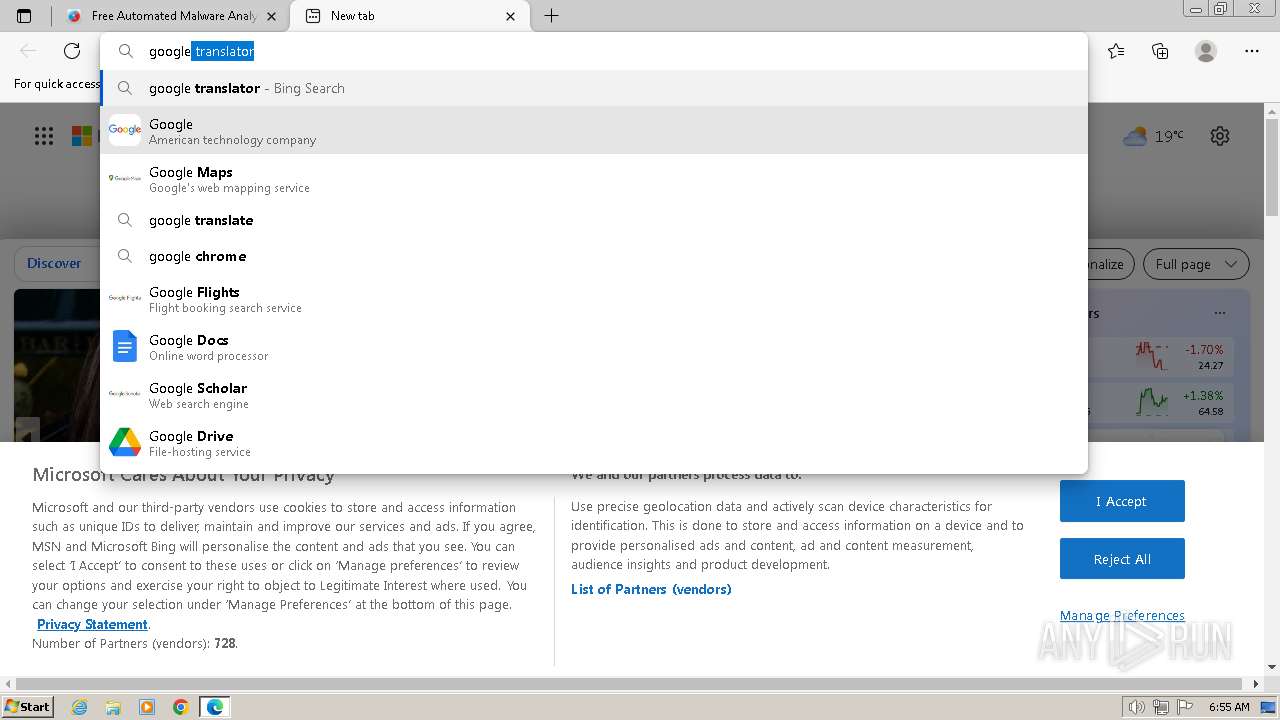Refresh the page with reload icon
The width and height of the screenshot is (1280, 720).
[x=72, y=51]
